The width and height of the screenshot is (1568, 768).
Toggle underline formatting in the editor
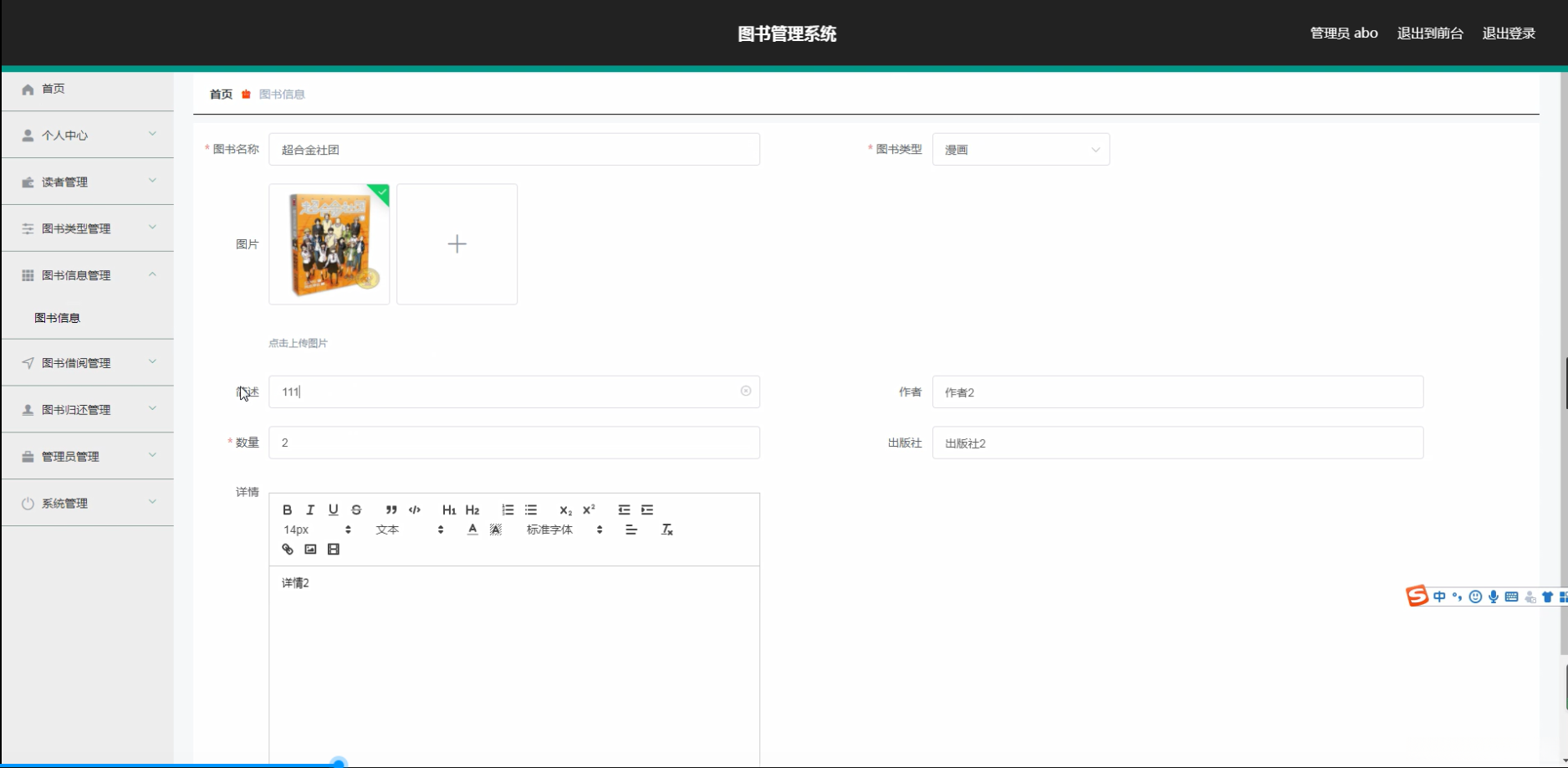333,509
